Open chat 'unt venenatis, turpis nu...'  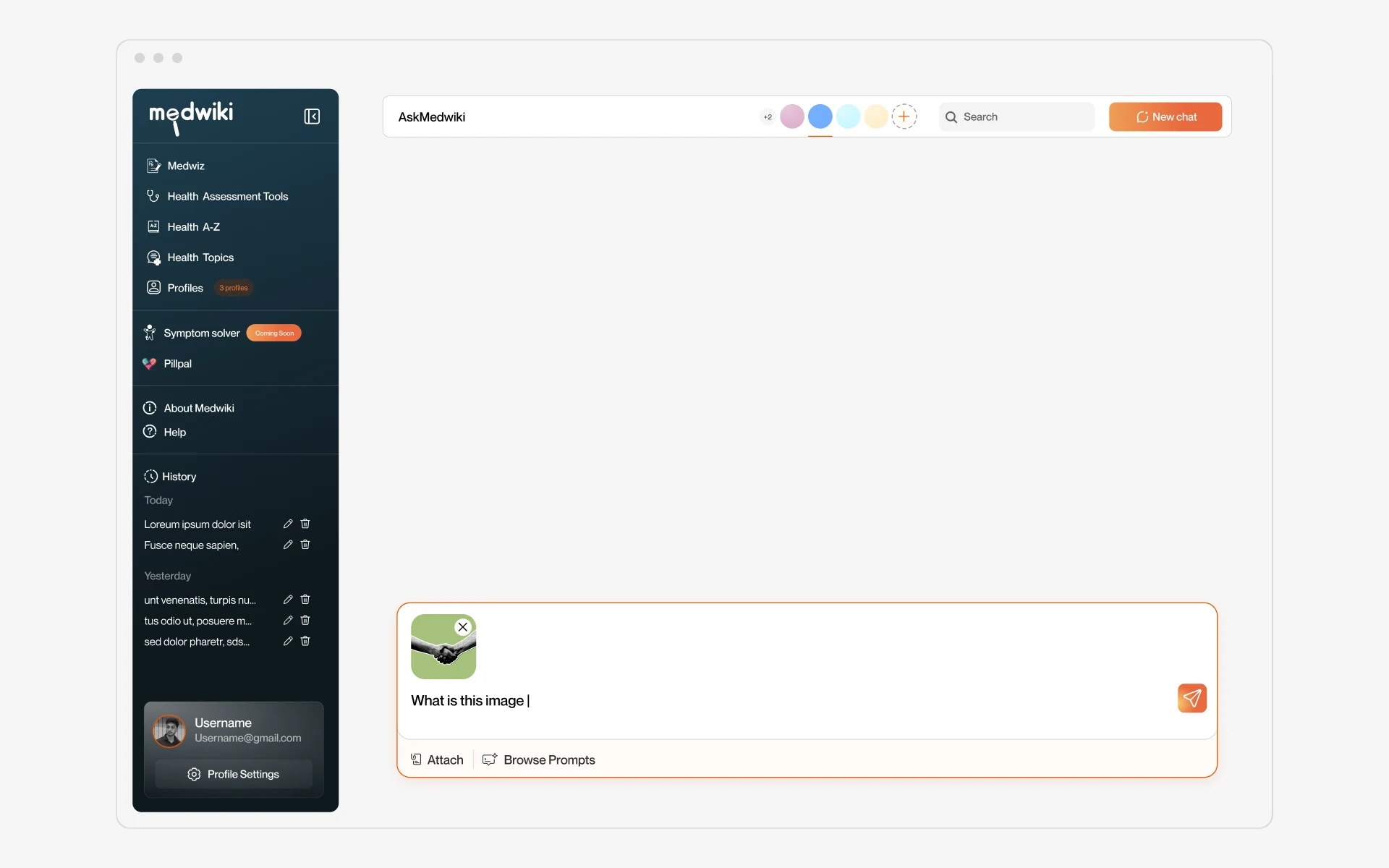point(200,600)
